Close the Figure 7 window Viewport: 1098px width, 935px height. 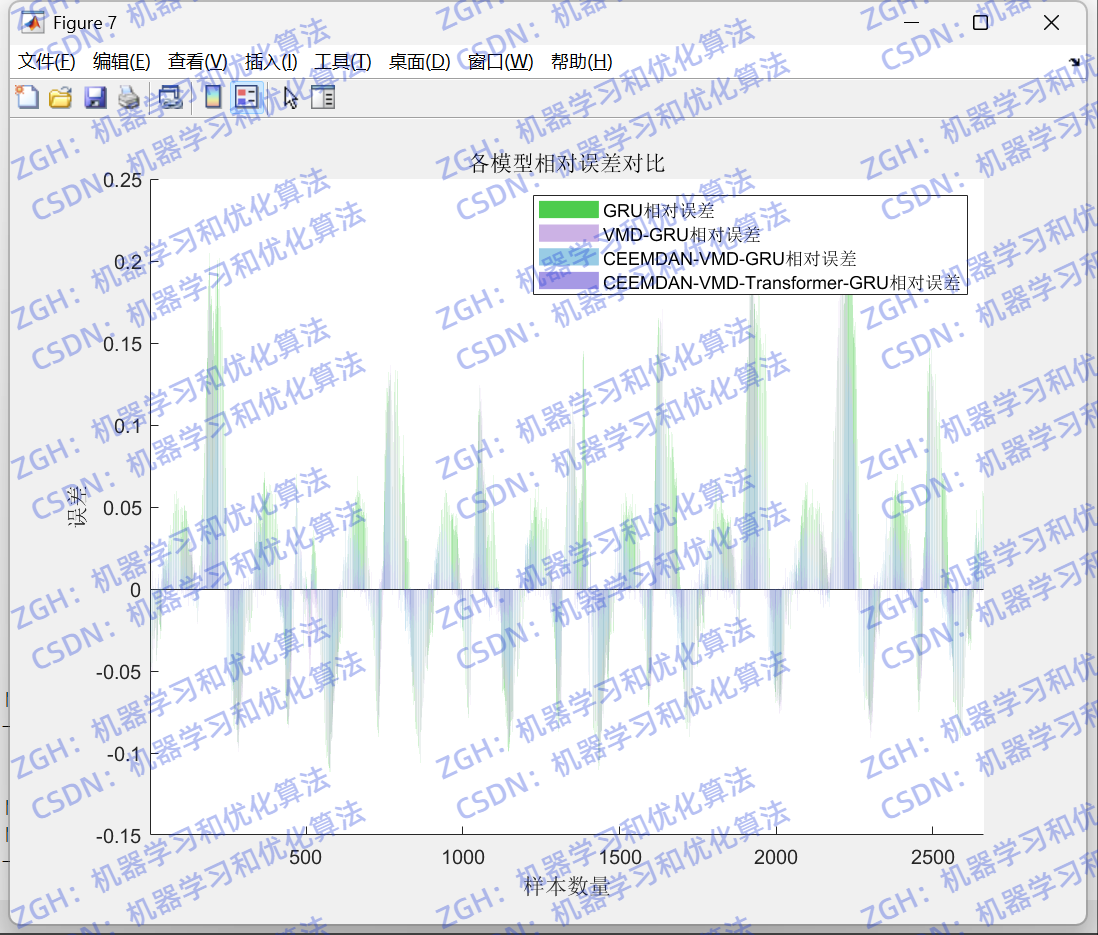(x=1051, y=23)
